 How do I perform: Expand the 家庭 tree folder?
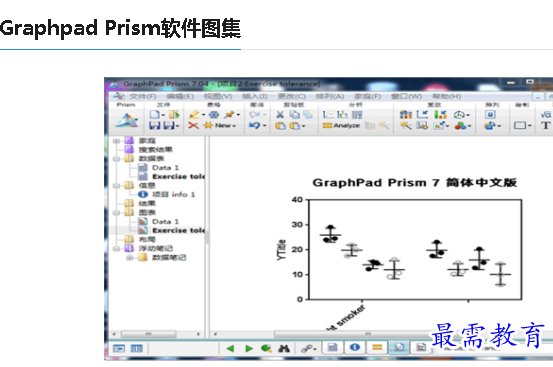click(116, 141)
